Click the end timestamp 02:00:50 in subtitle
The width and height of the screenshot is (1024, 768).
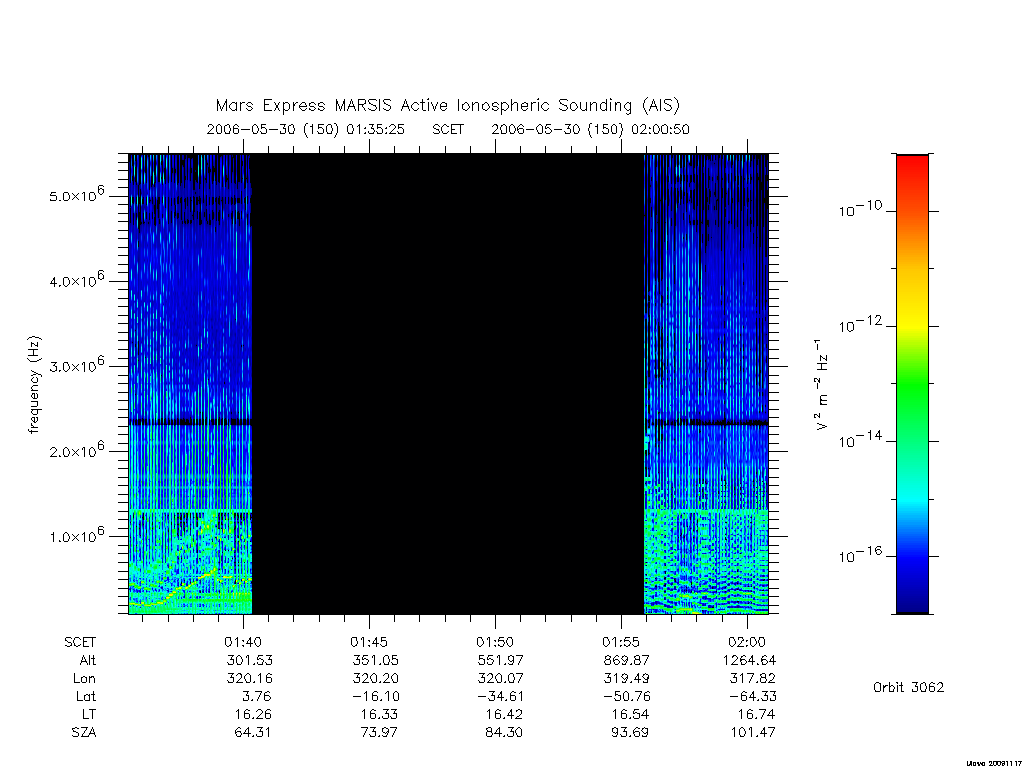coord(660,129)
